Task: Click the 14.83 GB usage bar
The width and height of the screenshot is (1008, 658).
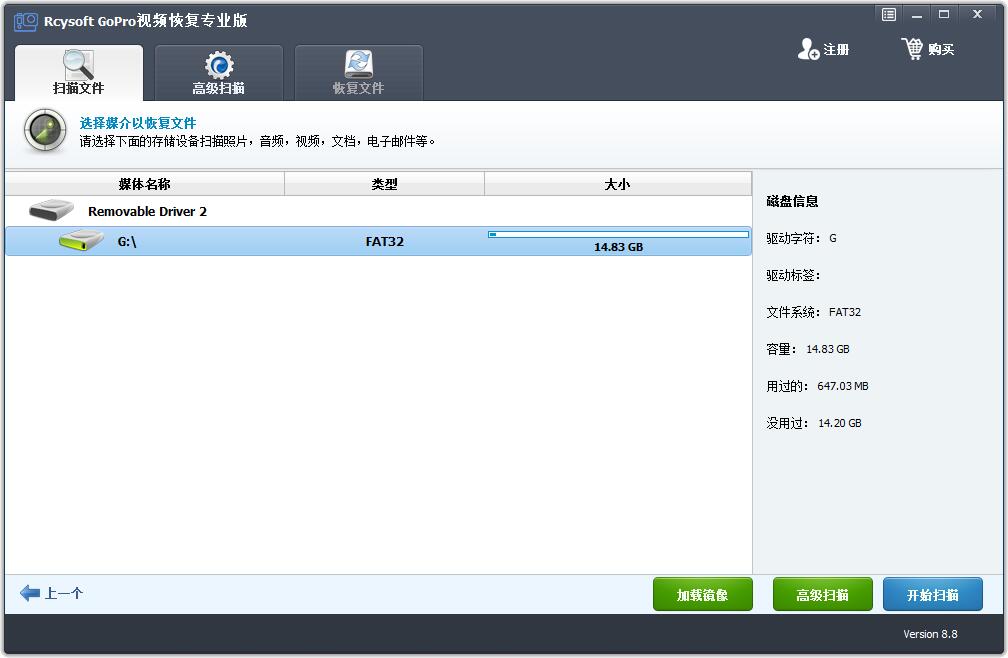Action: pos(618,235)
